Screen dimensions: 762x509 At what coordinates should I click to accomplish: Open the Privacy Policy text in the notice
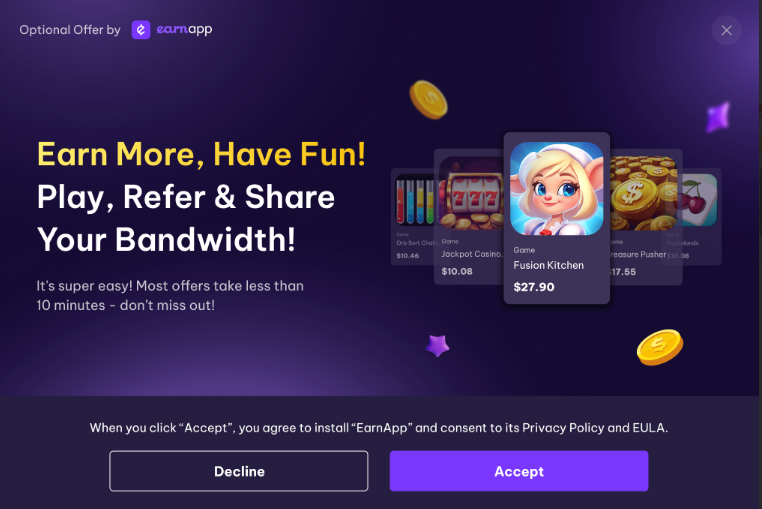[x=563, y=428]
